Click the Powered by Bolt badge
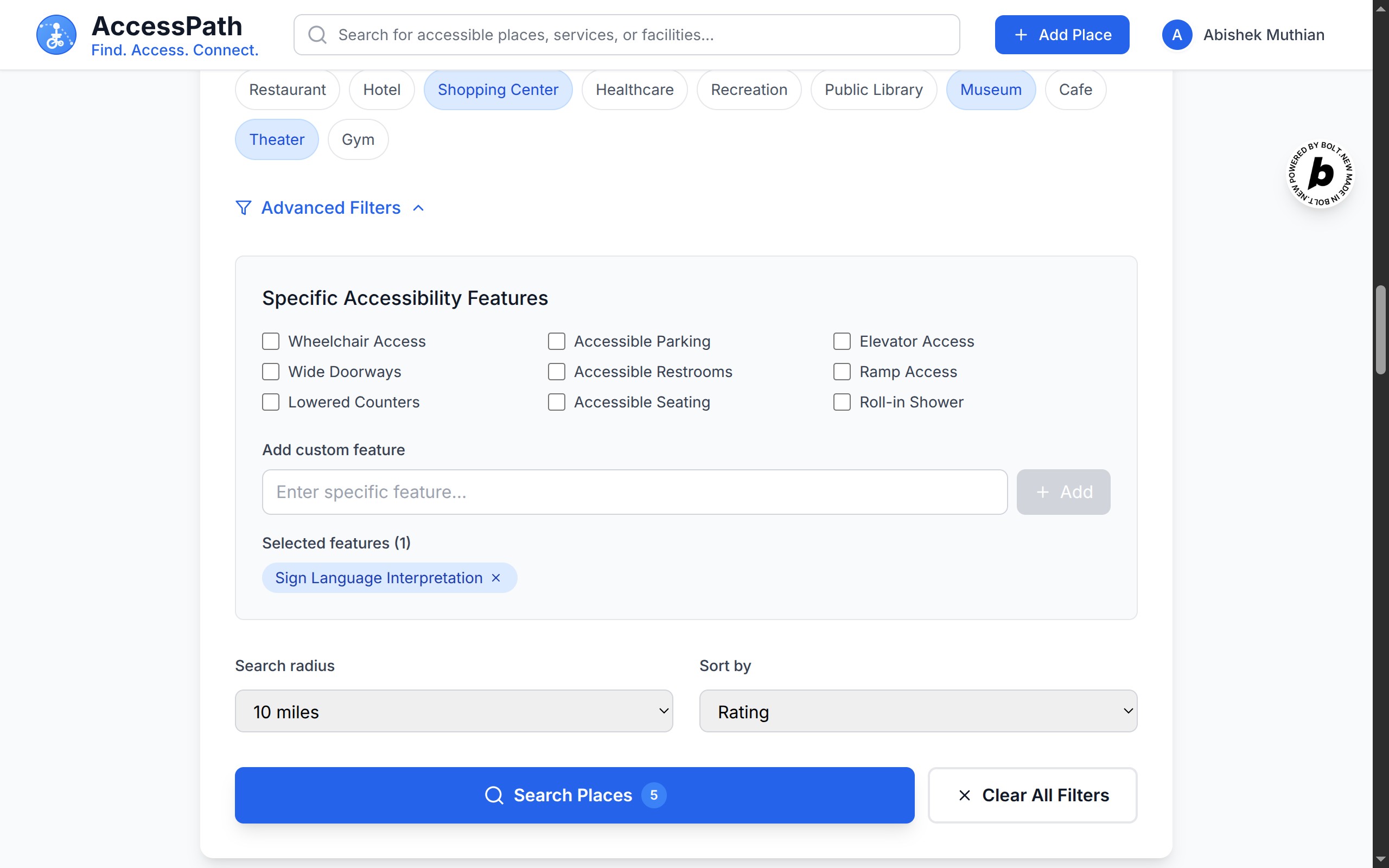This screenshot has height=868, width=1389. [1320, 174]
